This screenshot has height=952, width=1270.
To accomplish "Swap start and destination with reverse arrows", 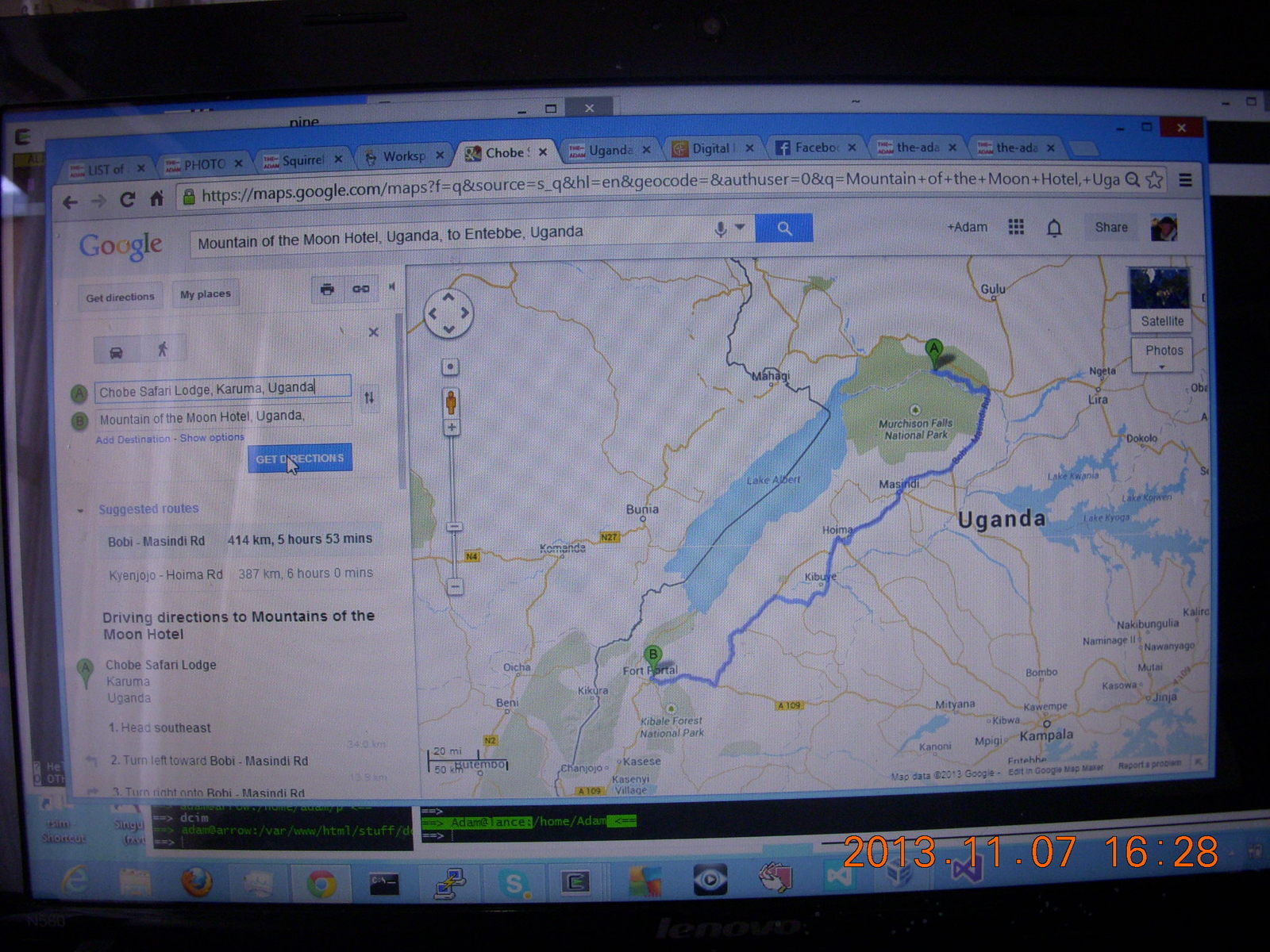I will coord(369,397).
